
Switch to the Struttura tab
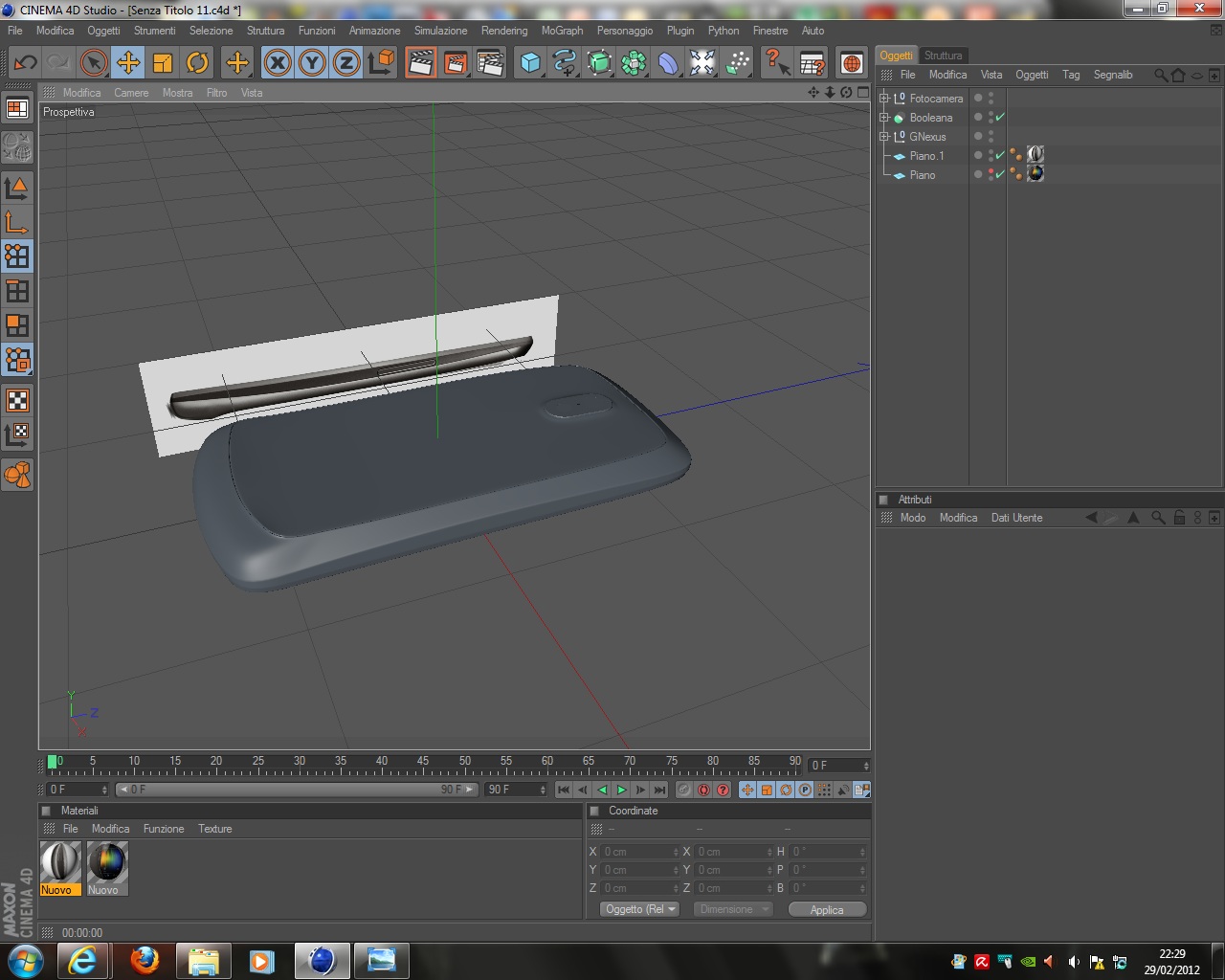click(x=943, y=56)
